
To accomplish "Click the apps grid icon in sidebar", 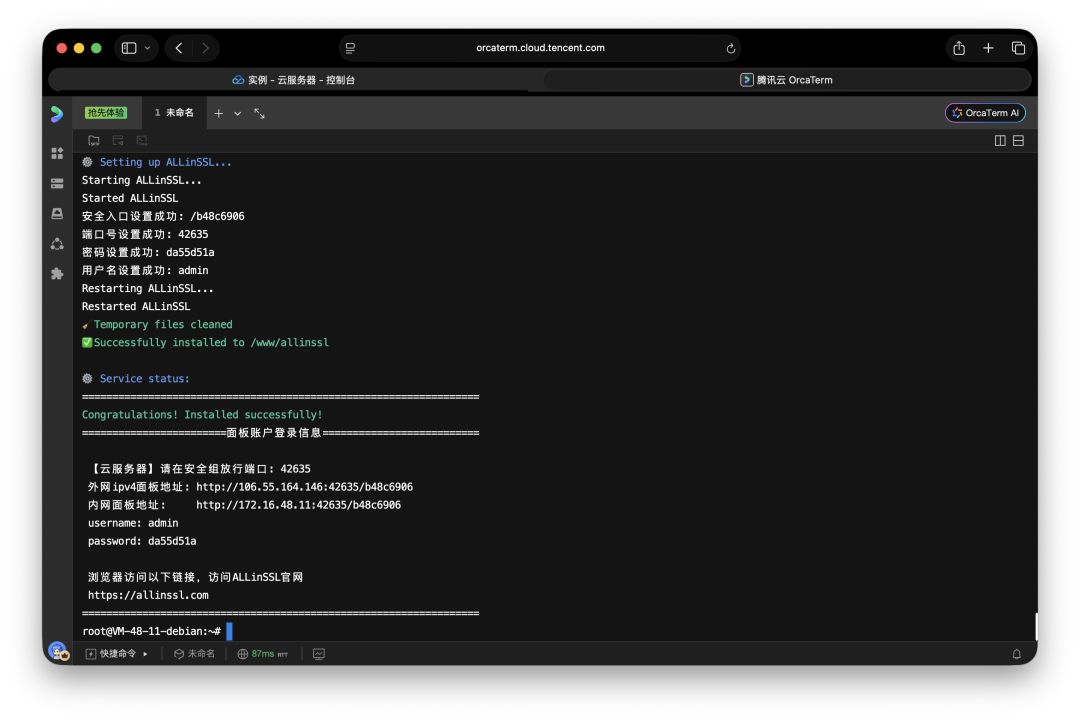I will point(57,153).
